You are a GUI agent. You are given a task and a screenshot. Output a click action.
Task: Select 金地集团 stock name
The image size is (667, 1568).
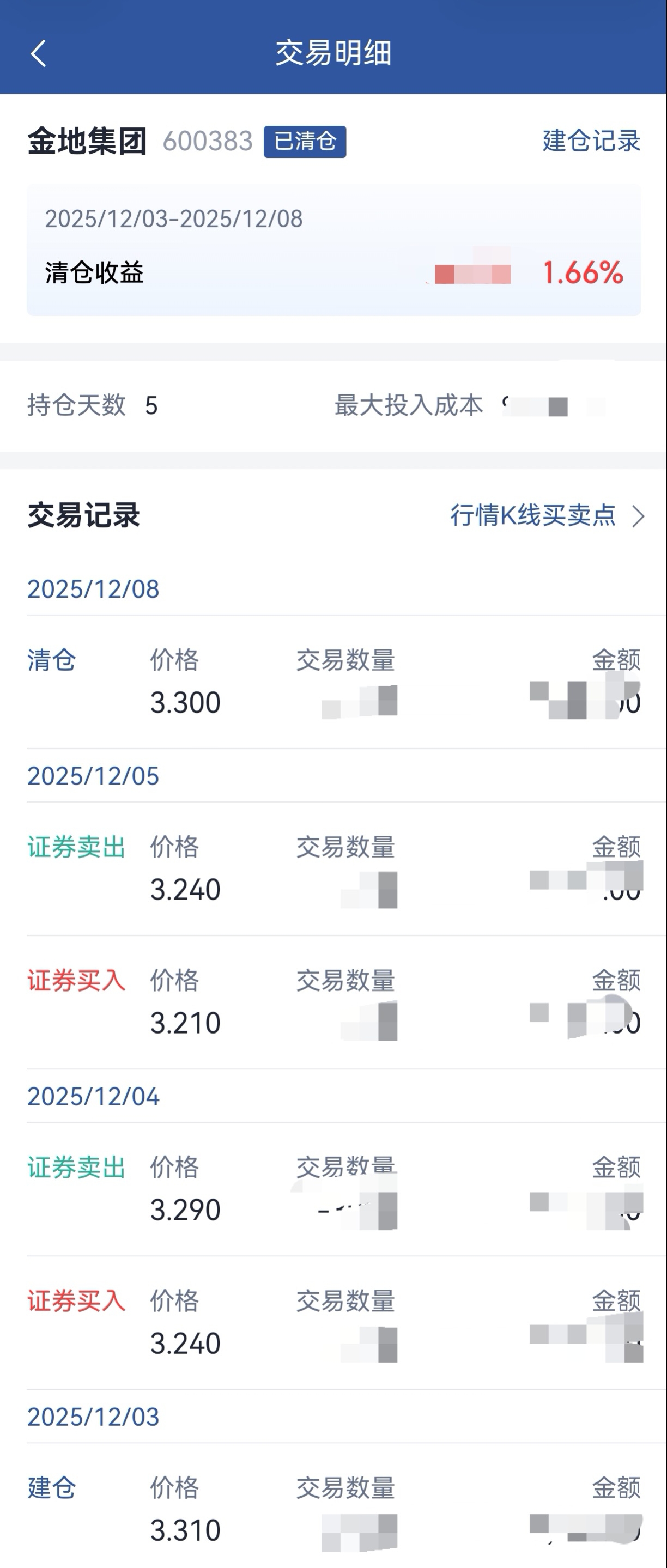(x=87, y=142)
